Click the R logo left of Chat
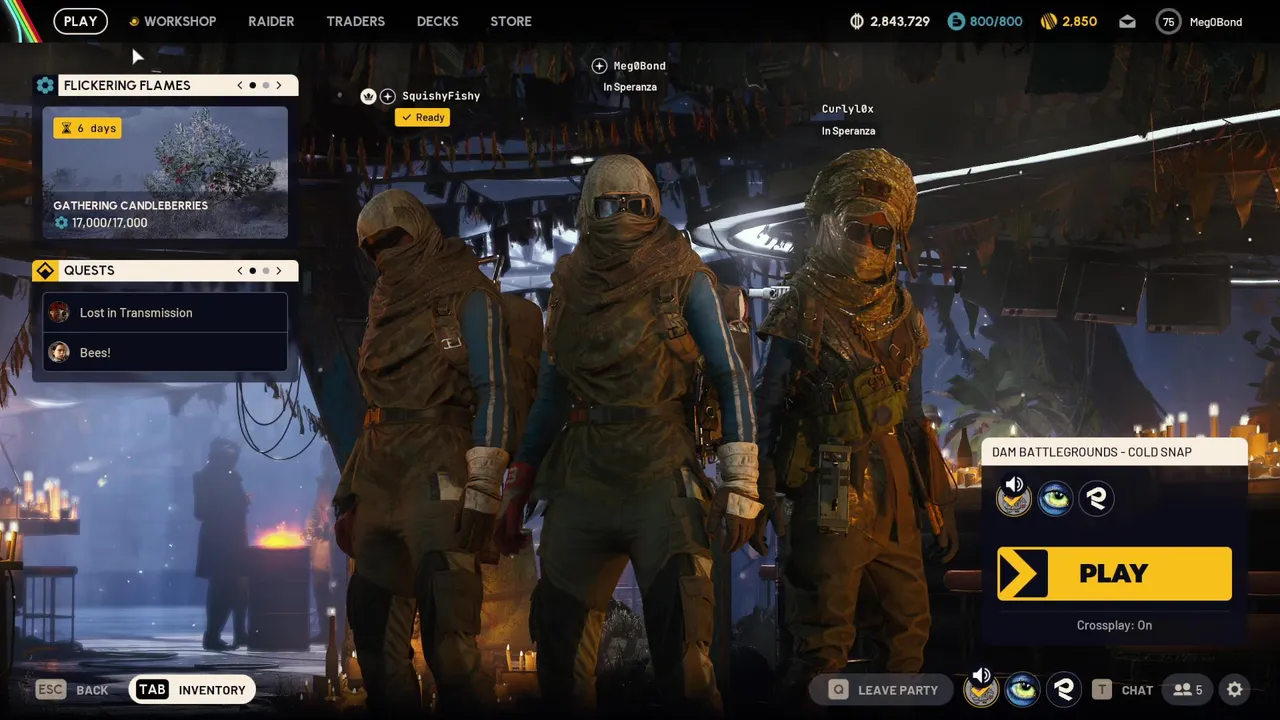This screenshot has width=1280, height=720. click(1063, 689)
